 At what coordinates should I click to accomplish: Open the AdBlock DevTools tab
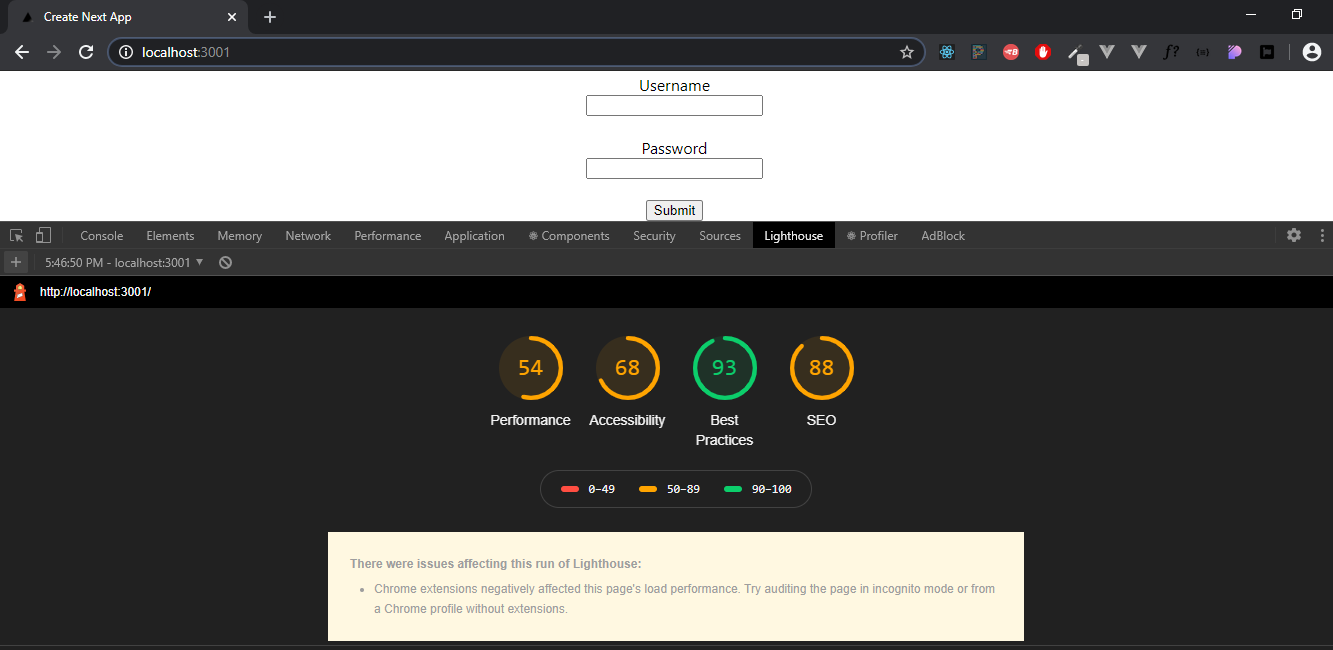coord(943,236)
